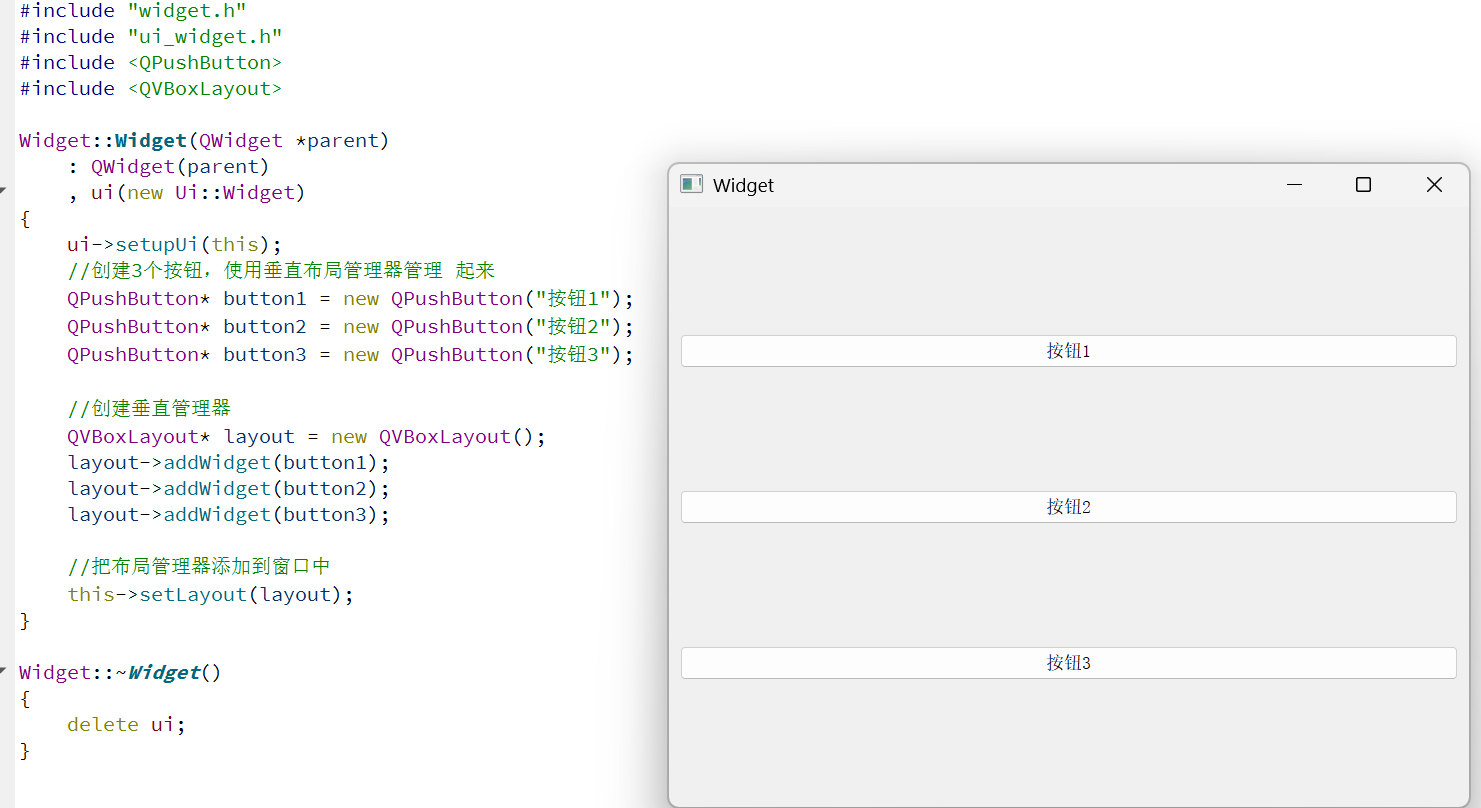Click the comment //把布局管理器添加到窗口中
The image size is (1481, 808).
tap(199, 566)
